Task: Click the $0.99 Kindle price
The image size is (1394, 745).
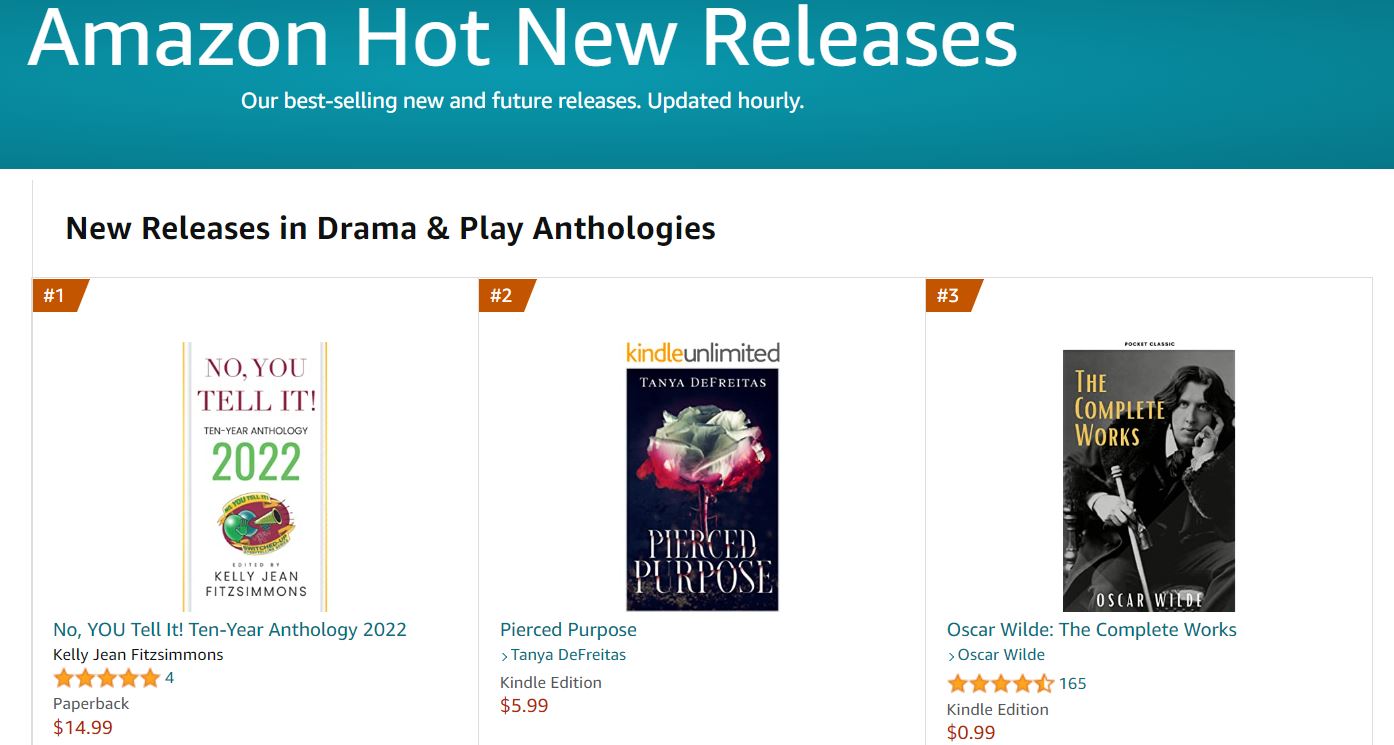Action: (x=971, y=733)
